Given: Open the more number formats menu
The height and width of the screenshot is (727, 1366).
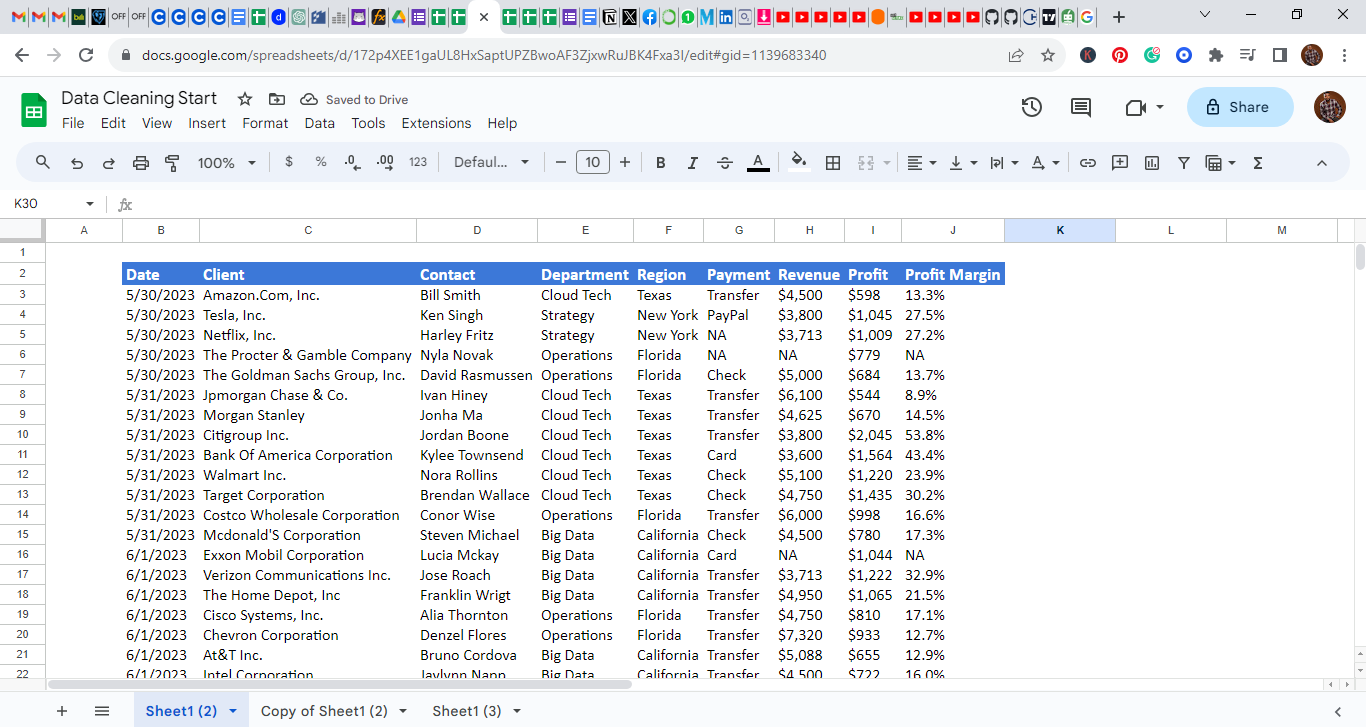Looking at the screenshot, I should point(418,162).
